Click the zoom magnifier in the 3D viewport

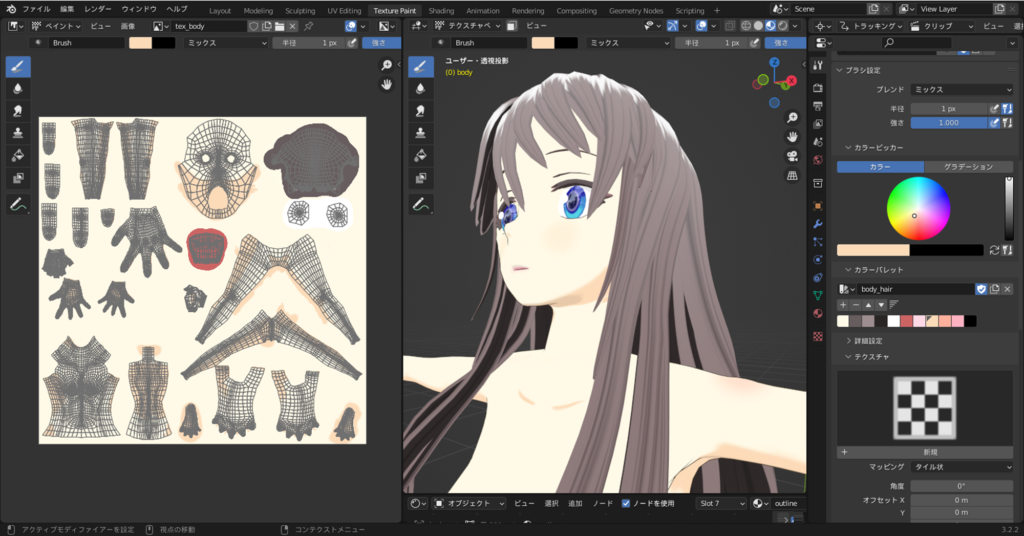point(792,118)
